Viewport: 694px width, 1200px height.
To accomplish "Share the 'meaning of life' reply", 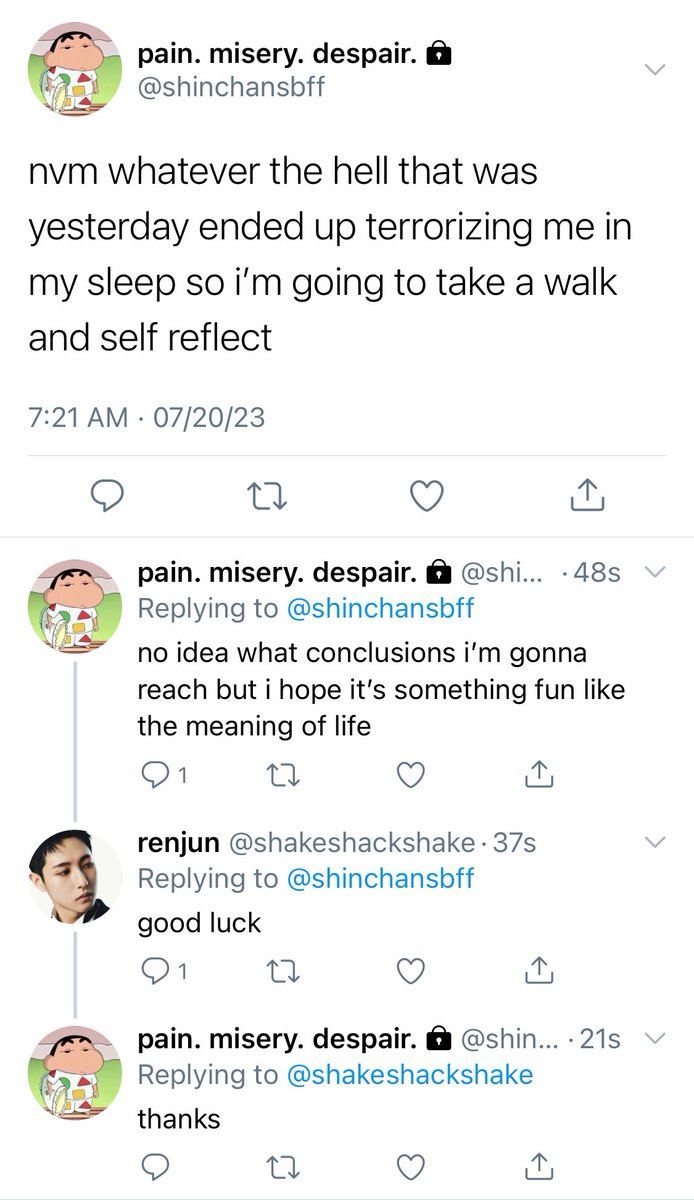I will click(538, 773).
